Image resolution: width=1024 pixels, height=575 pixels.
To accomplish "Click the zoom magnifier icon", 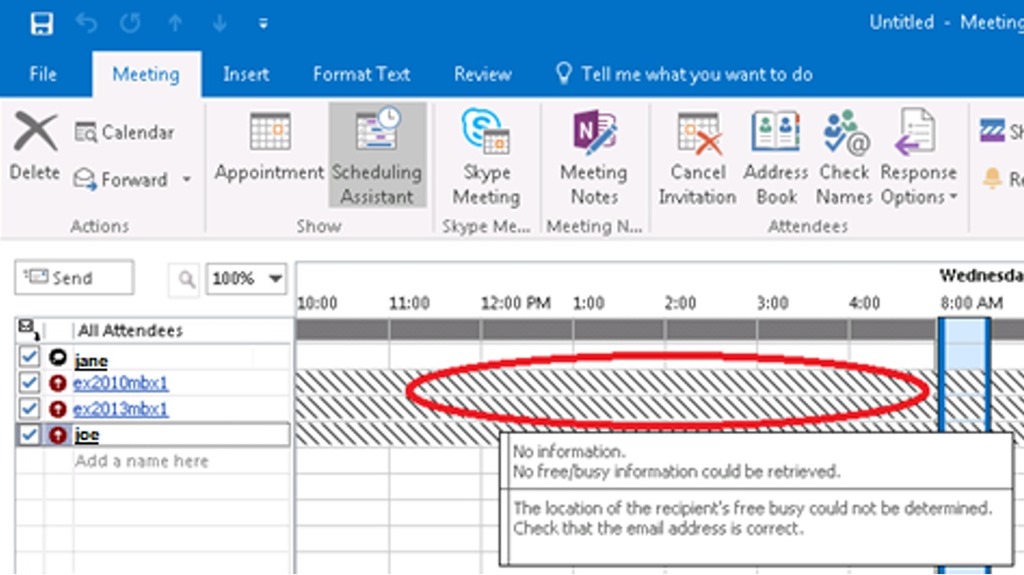I will (185, 279).
